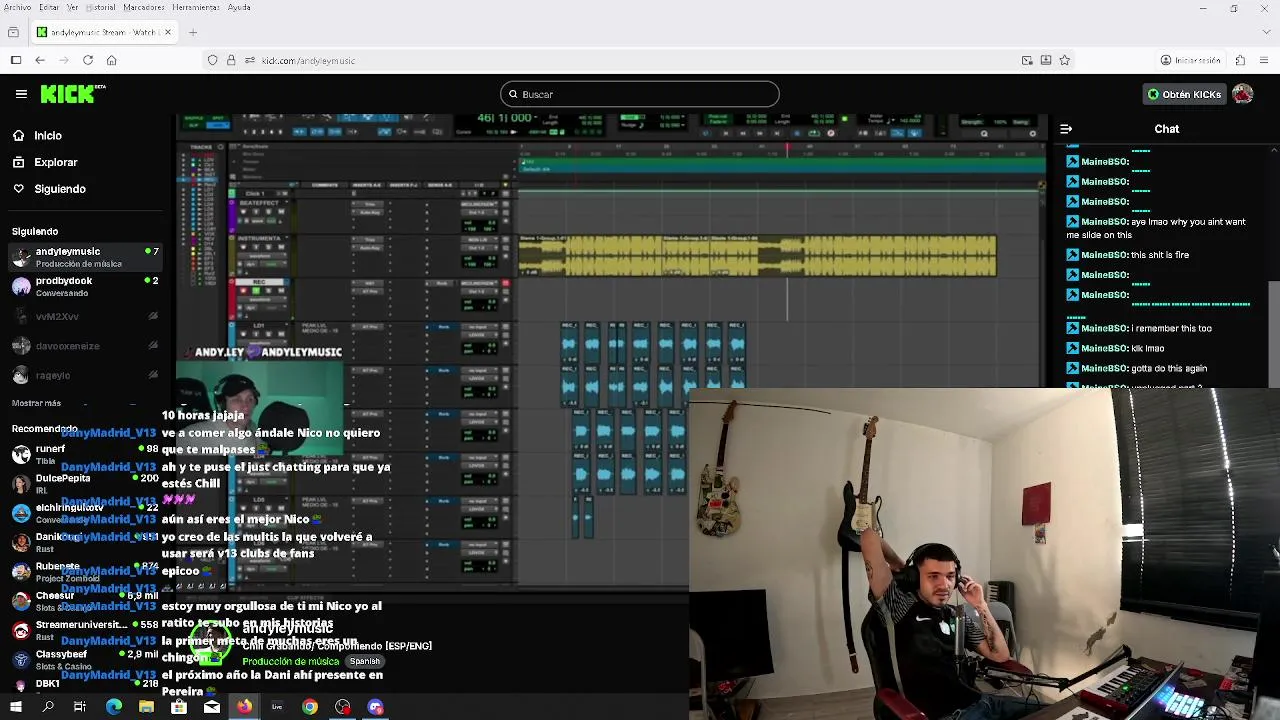The image size is (1280, 720).
Task: Click the browser forward arrow
Action: (64, 60)
